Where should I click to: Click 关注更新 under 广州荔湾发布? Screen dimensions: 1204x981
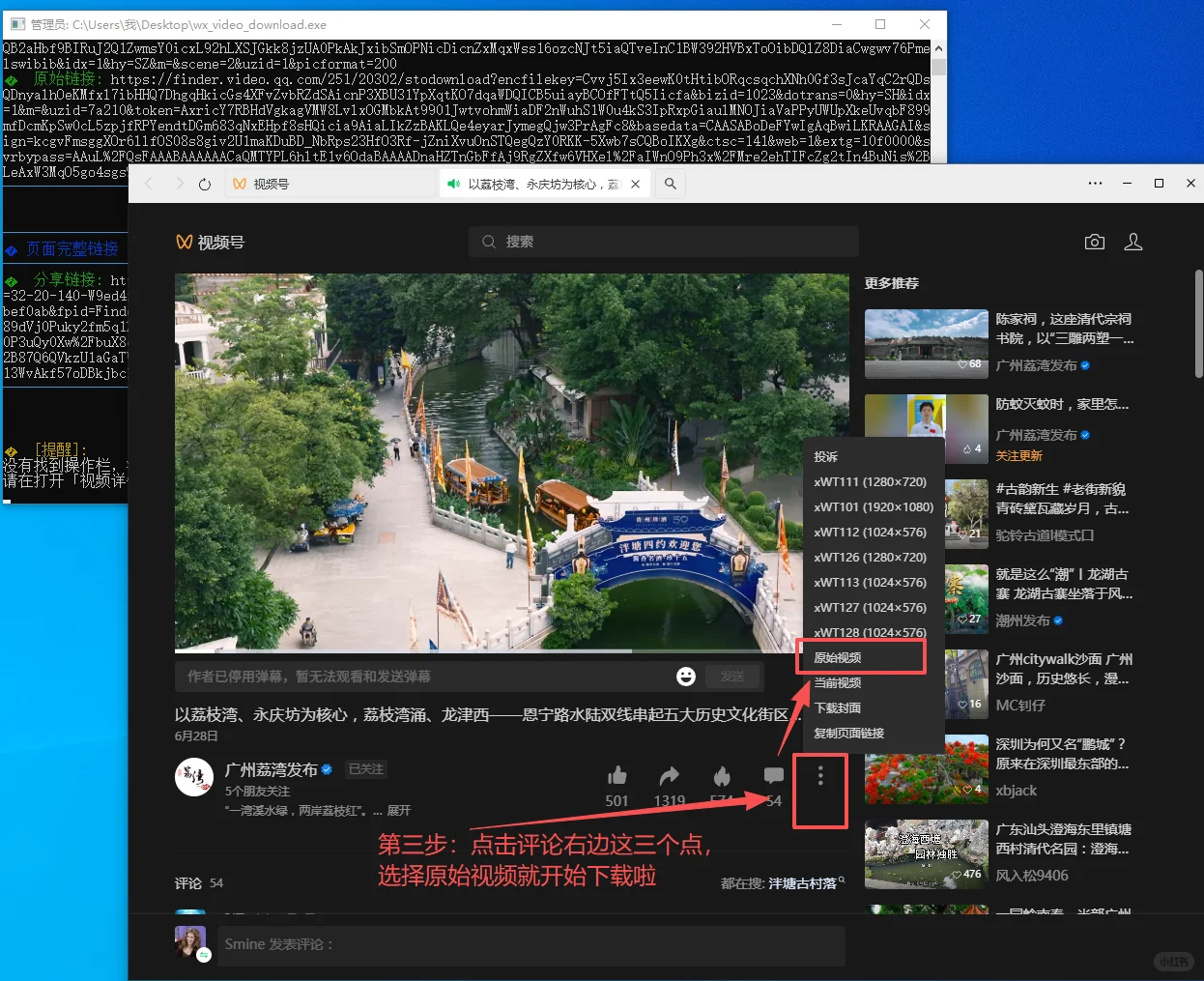[x=1019, y=455]
